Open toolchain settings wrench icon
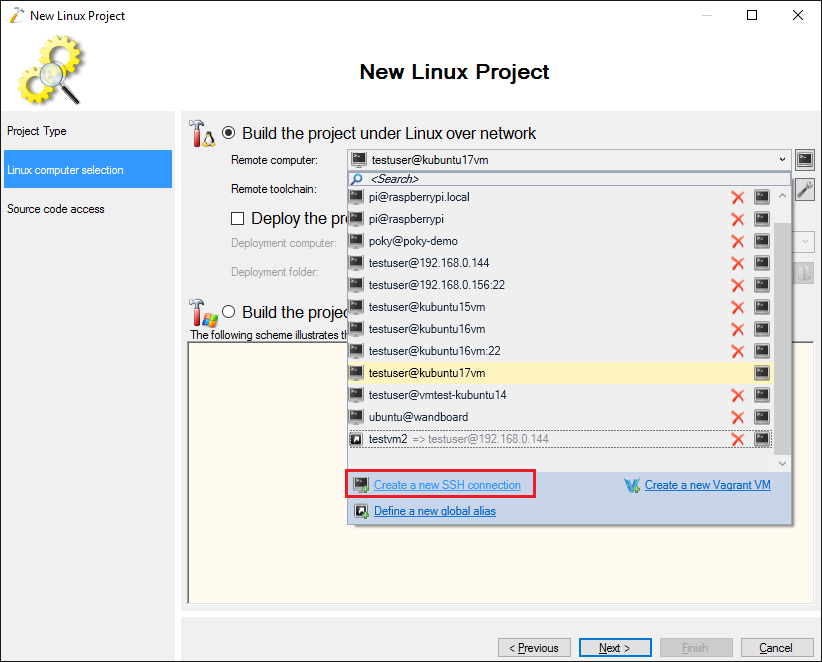The width and height of the screenshot is (822, 662). point(805,189)
